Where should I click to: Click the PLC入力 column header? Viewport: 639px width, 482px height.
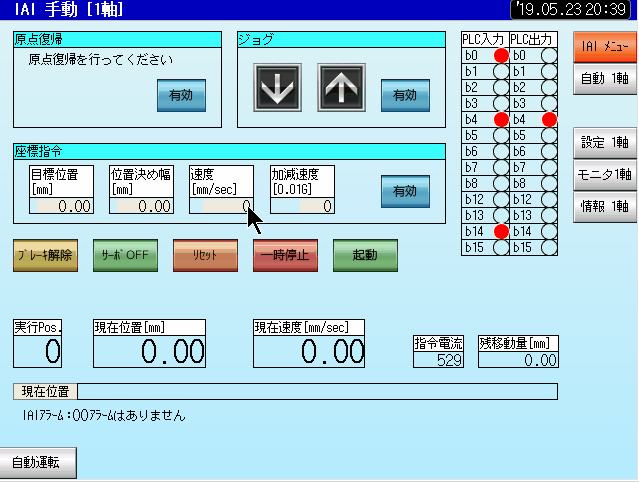tap(485, 40)
